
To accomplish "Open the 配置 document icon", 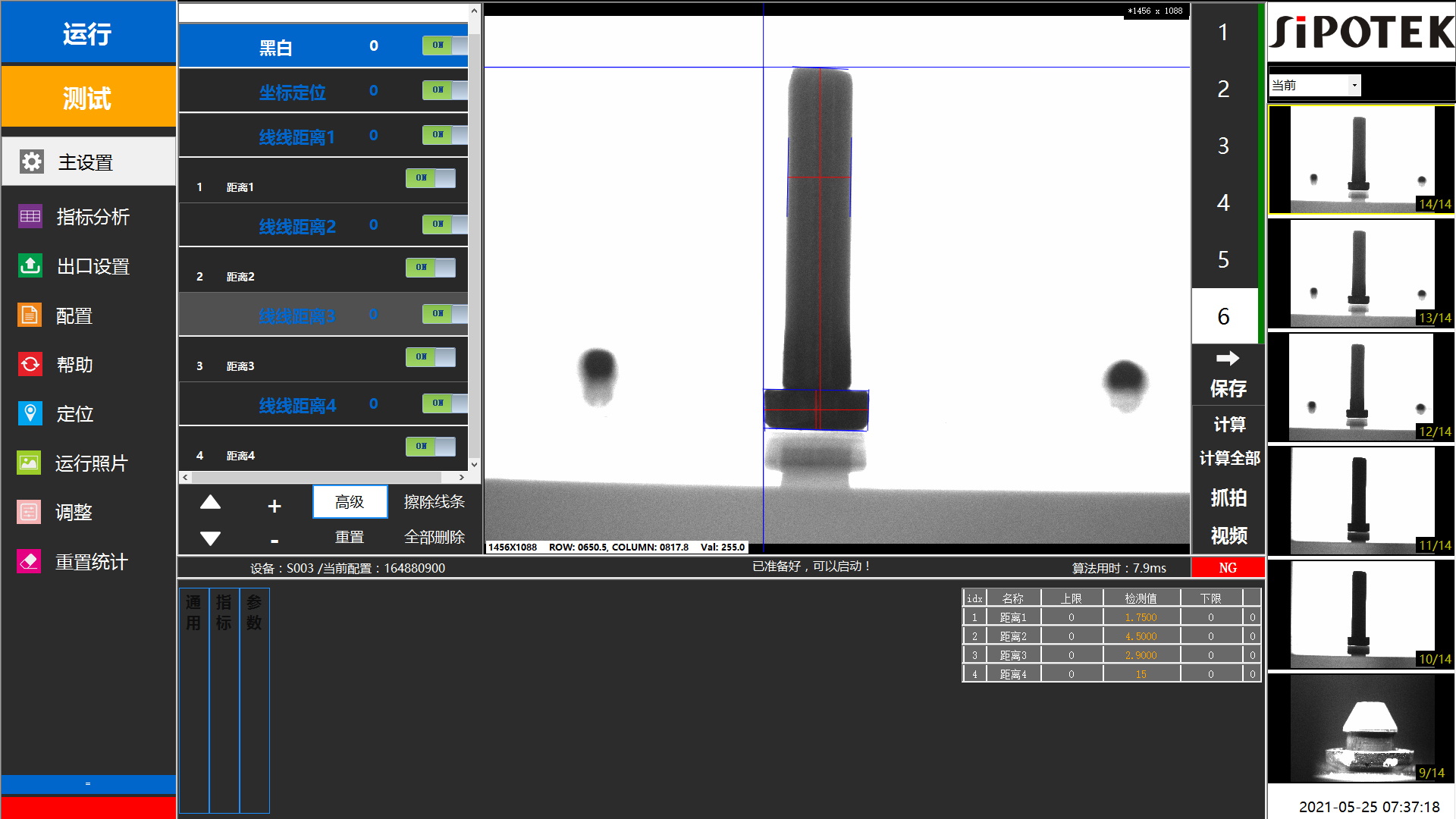I will point(30,315).
